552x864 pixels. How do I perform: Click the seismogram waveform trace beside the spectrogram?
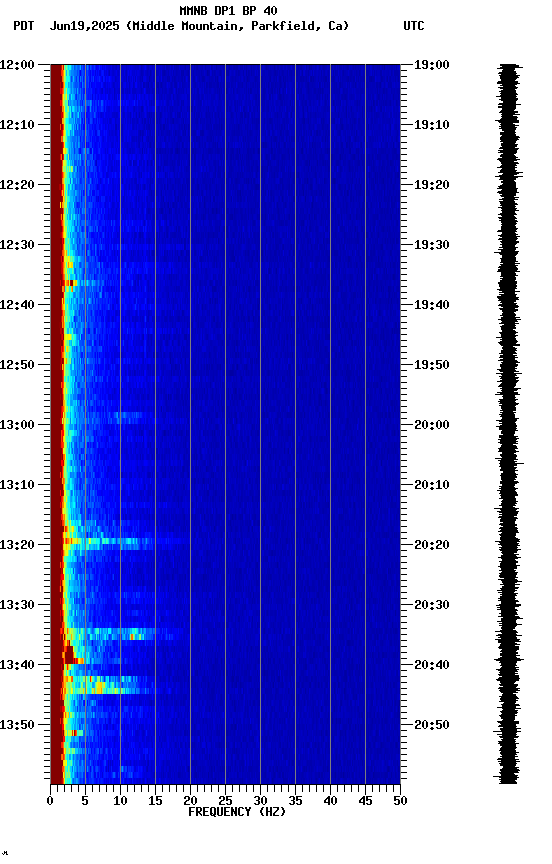508,424
